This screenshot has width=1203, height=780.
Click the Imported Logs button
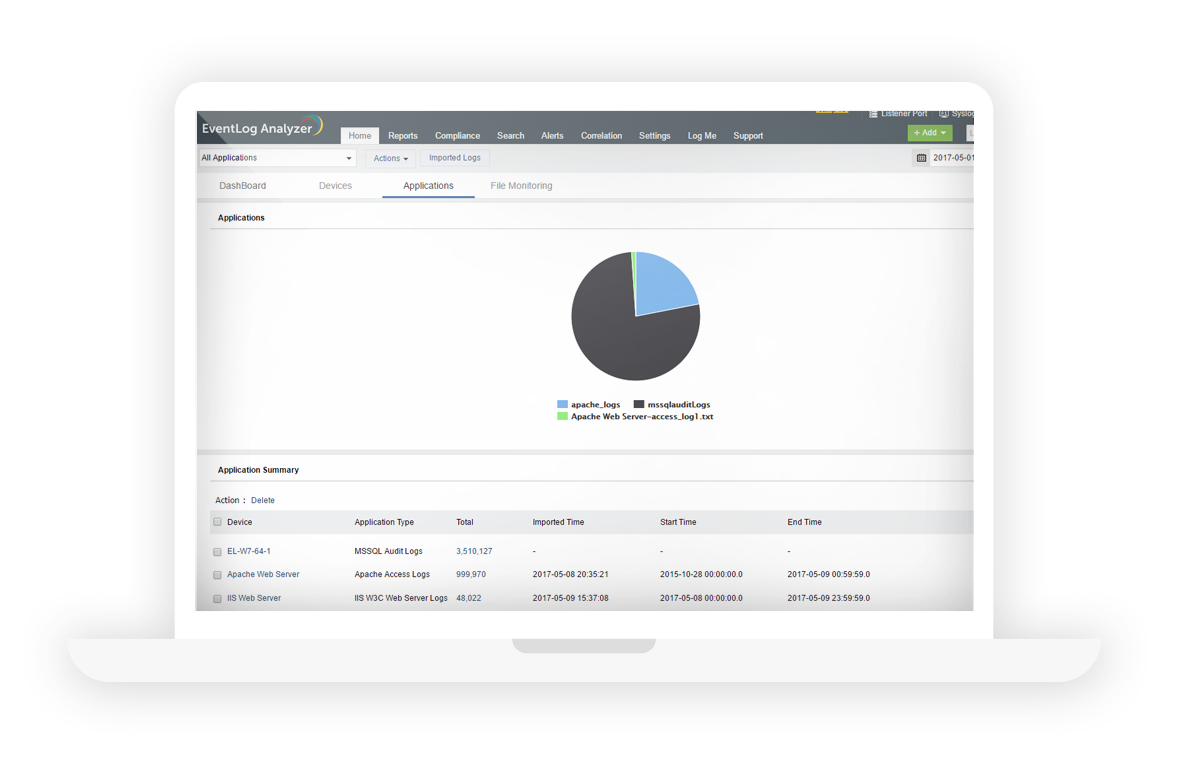coord(455,158)
